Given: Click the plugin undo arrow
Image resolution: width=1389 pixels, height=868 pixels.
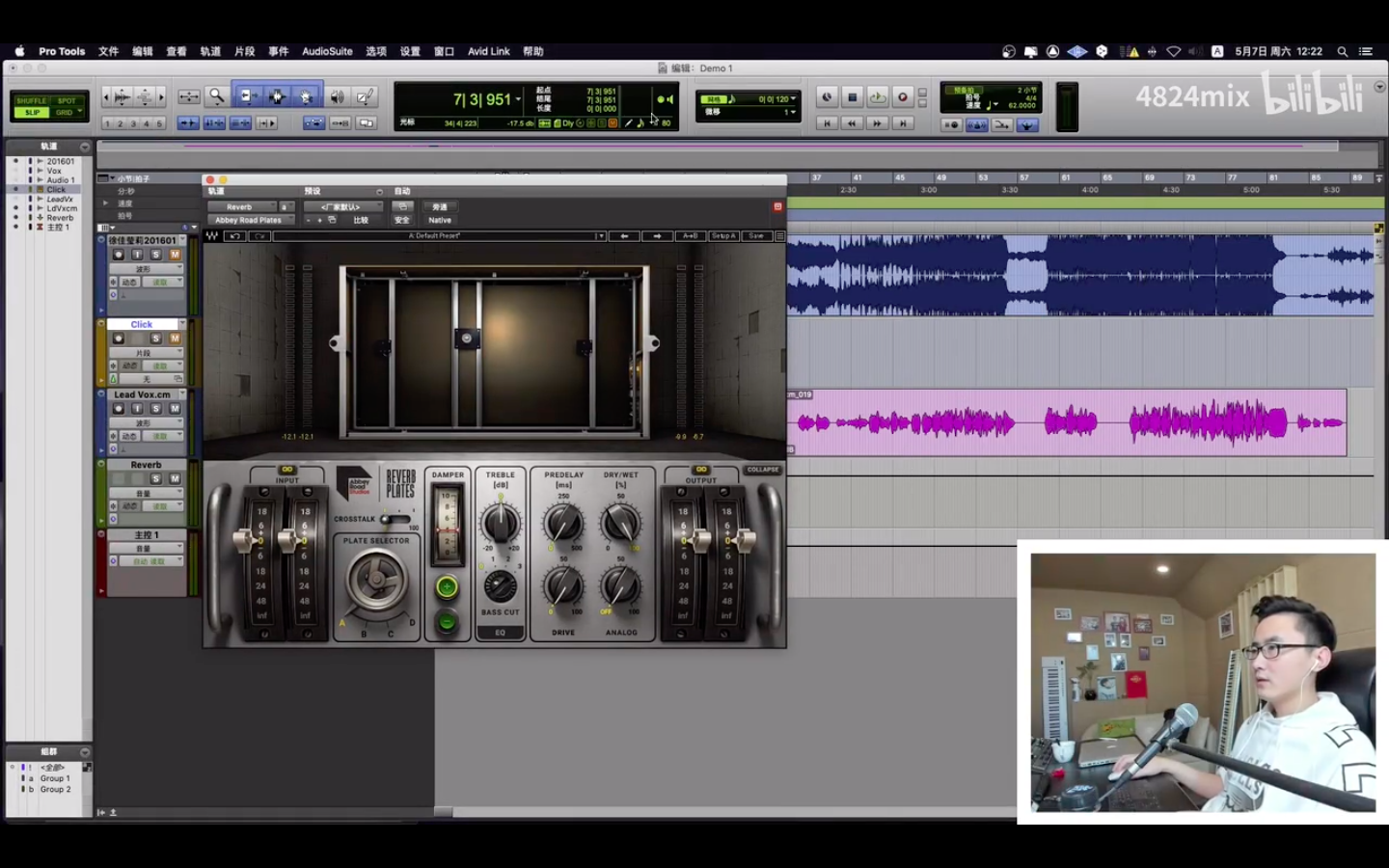Looking at the screenshot, I should click(234, 235).
